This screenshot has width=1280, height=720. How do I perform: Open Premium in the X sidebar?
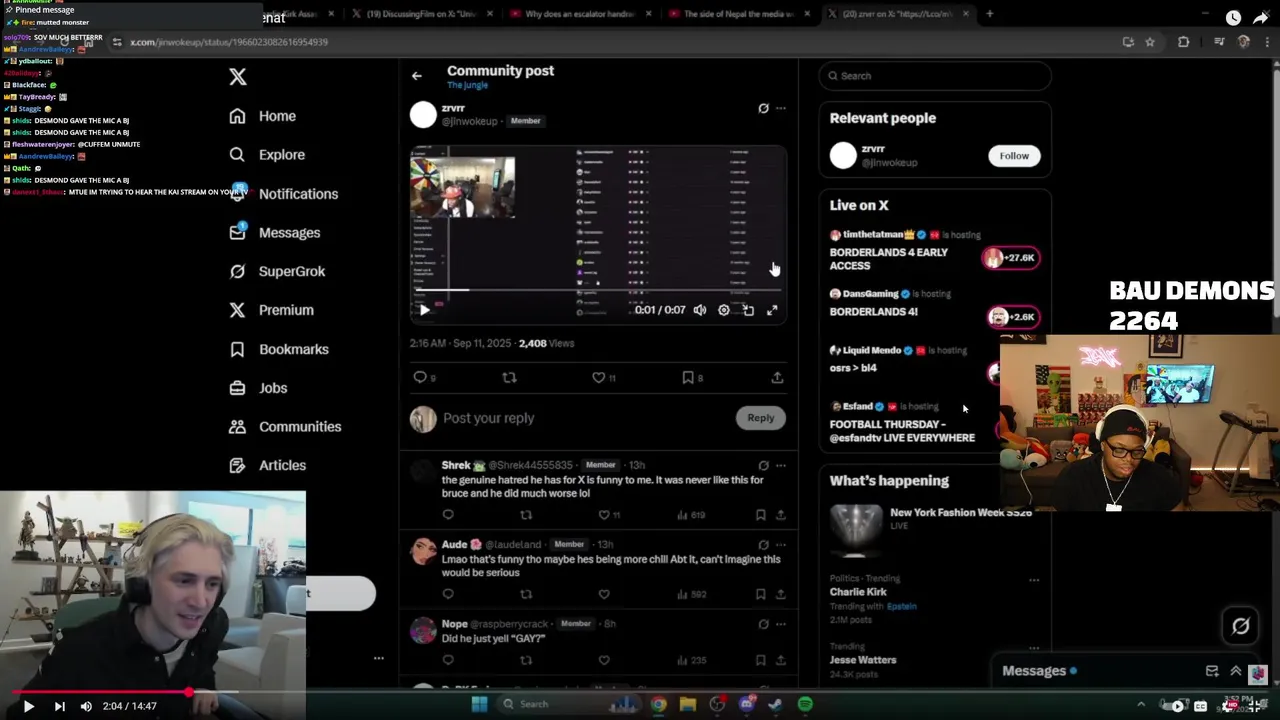point(271,310)
